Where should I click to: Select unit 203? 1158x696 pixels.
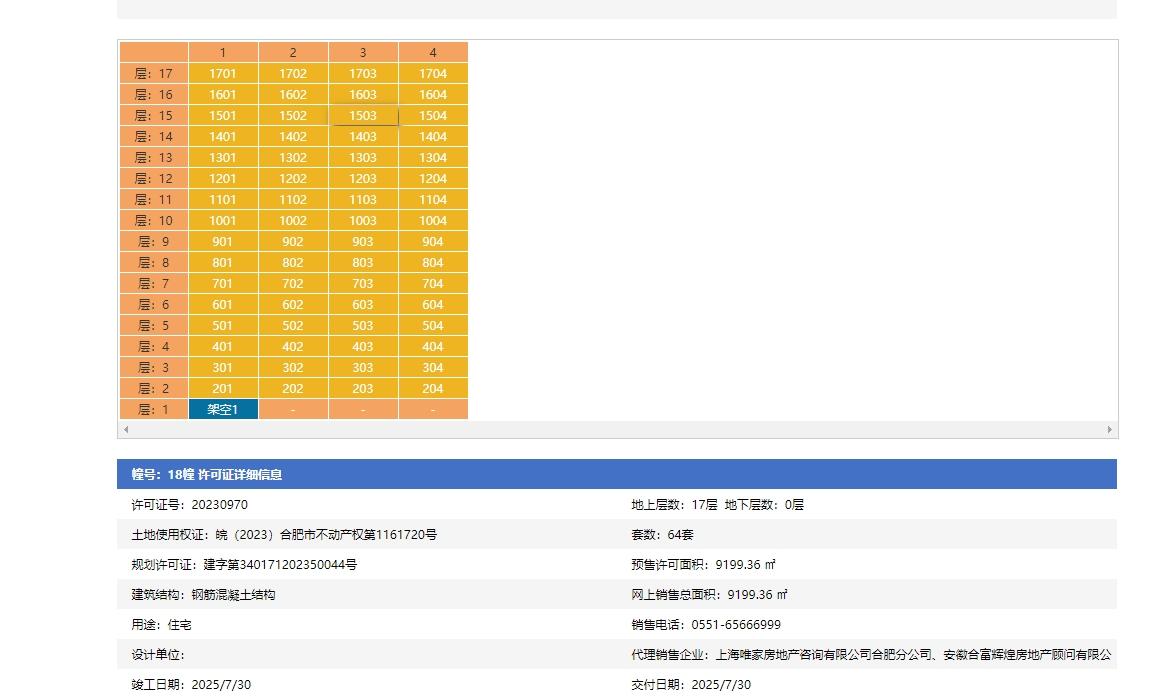coord(363,389)
